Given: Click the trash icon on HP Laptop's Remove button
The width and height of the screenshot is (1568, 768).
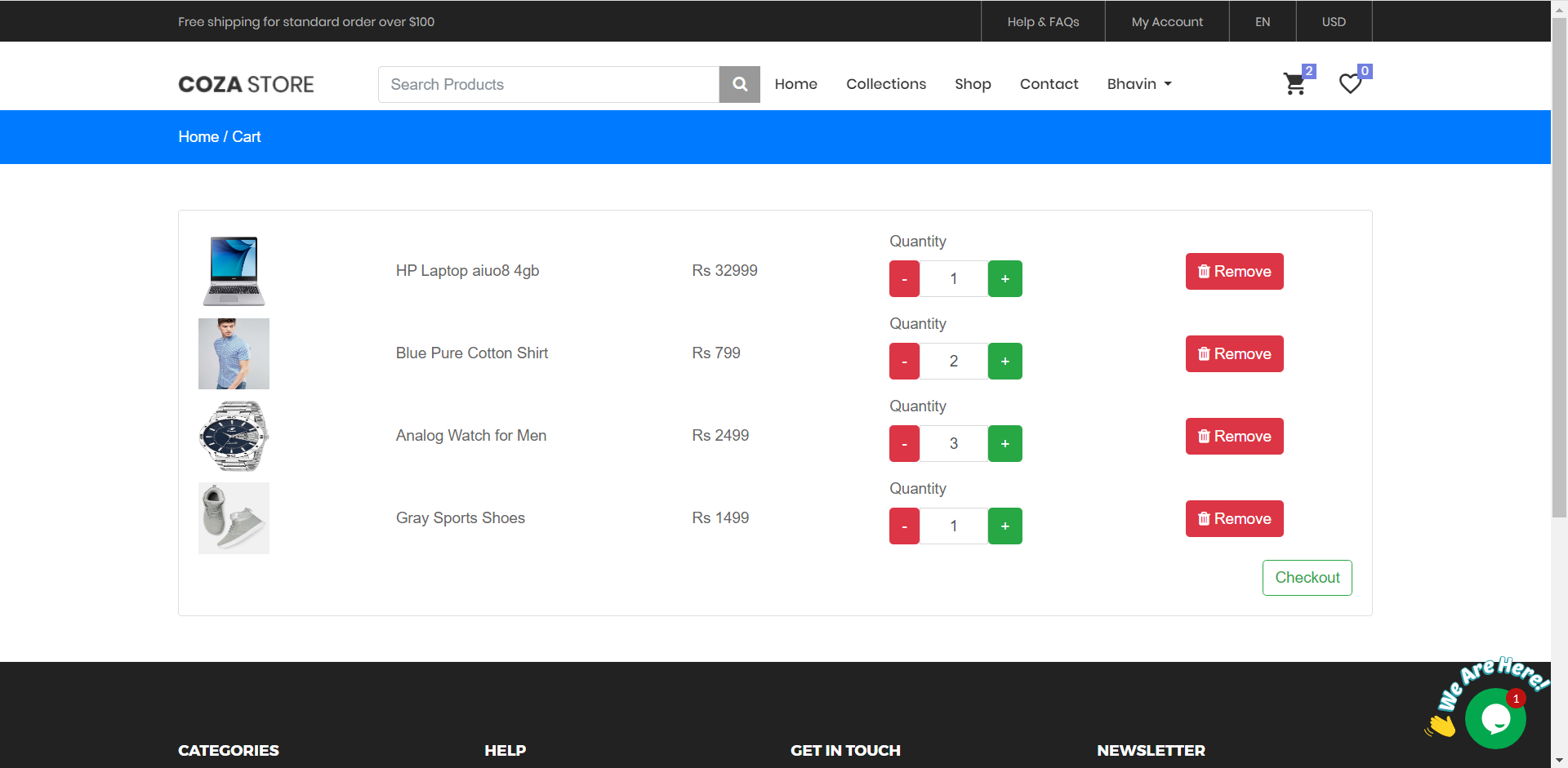Looking at the screenshot, I should coord(1204,271).
